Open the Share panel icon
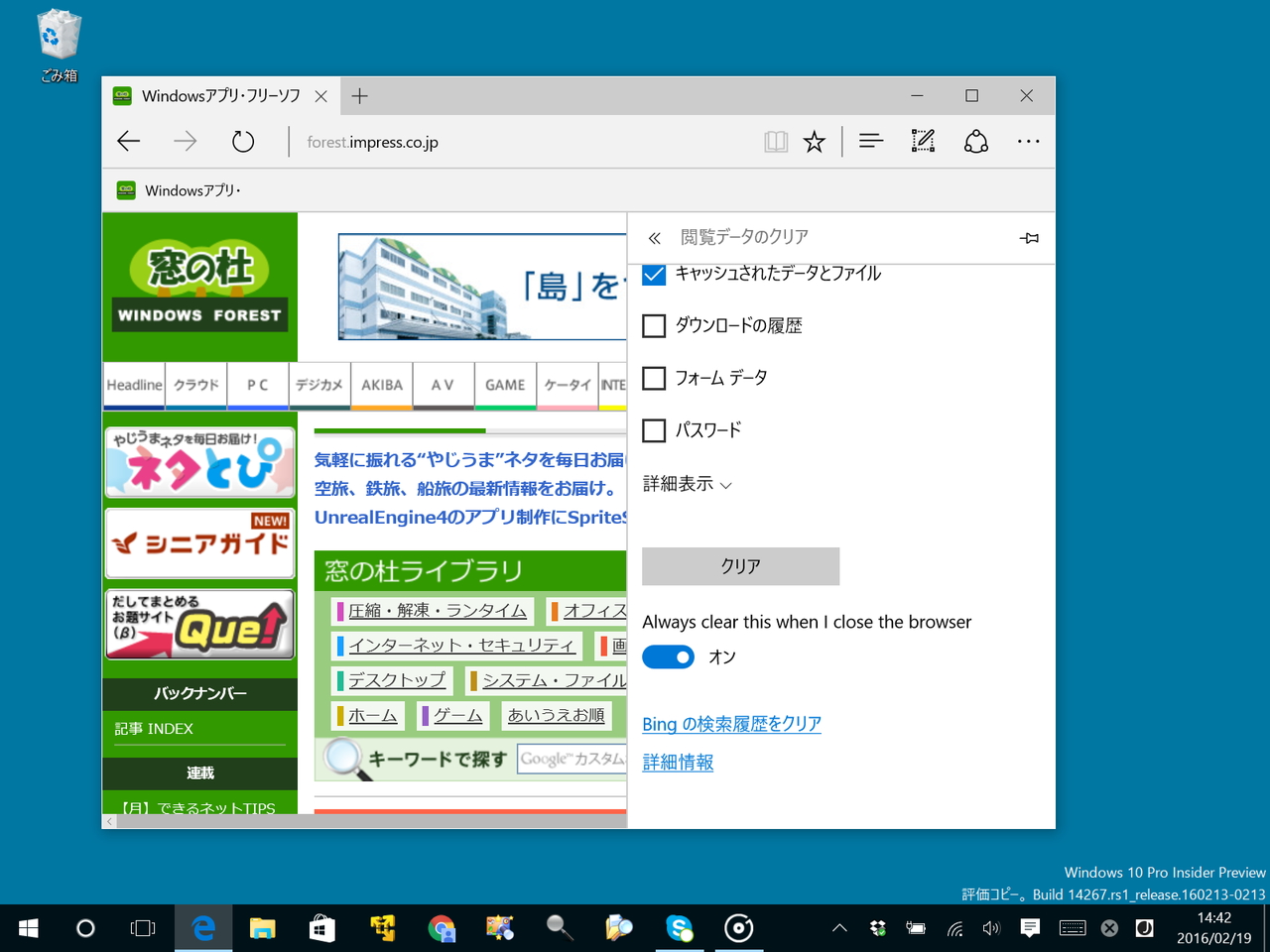The width and height of the screenshot is (1270, 952). point(976,141)
